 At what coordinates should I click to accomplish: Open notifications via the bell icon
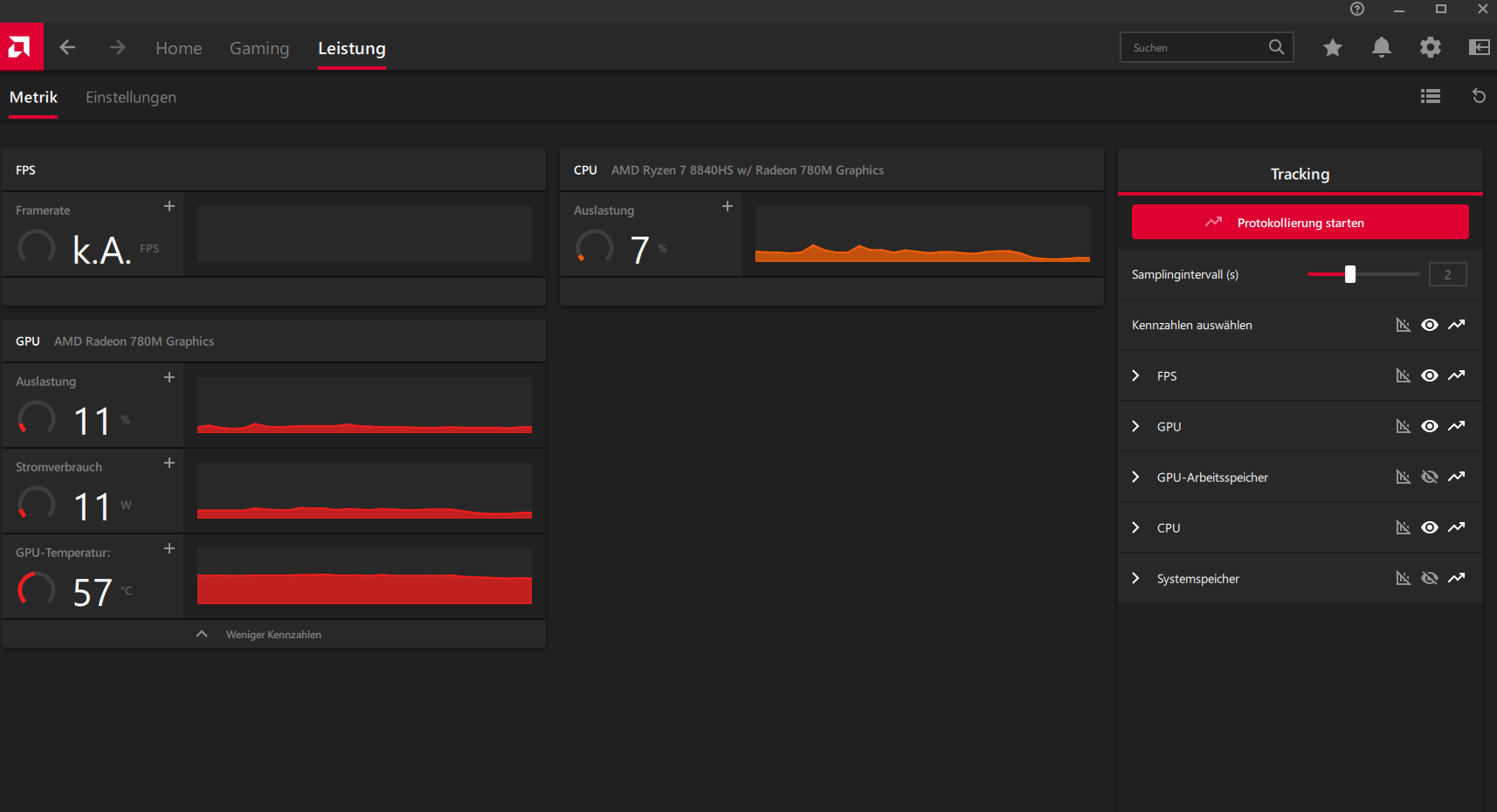coord(1381,47)
